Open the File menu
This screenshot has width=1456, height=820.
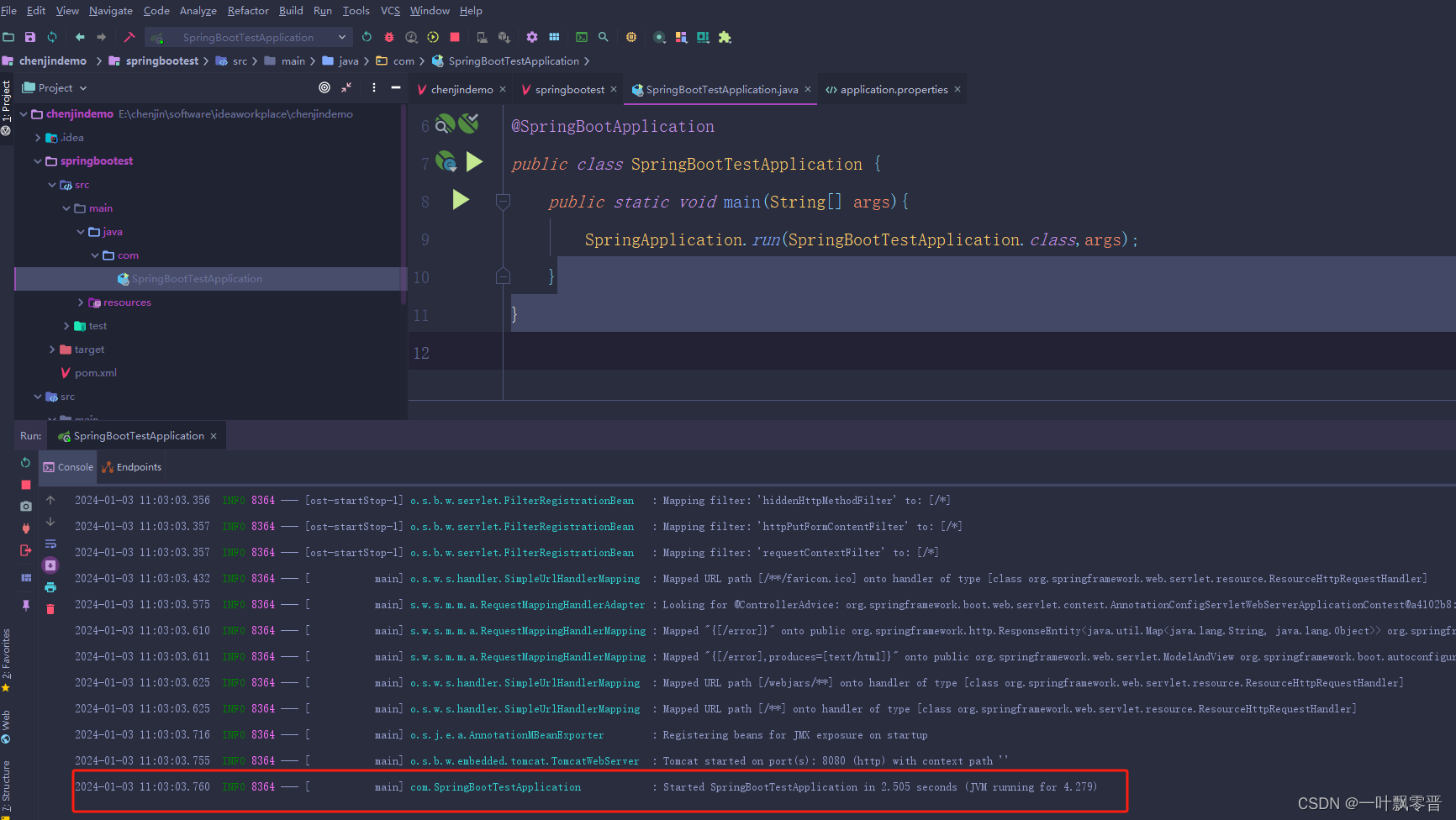[x=9, y=10]
